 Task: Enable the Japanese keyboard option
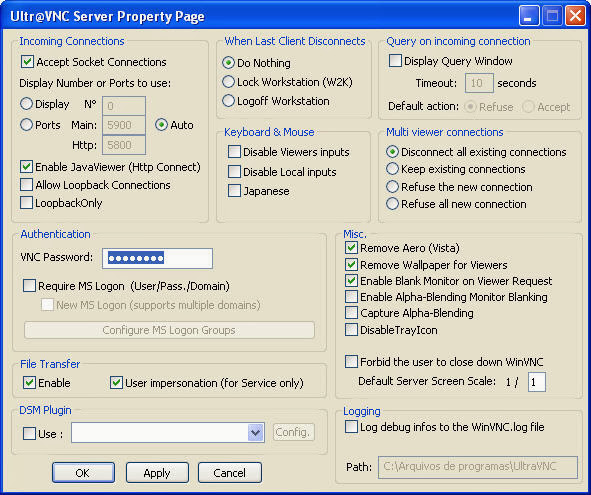point(234,191)
